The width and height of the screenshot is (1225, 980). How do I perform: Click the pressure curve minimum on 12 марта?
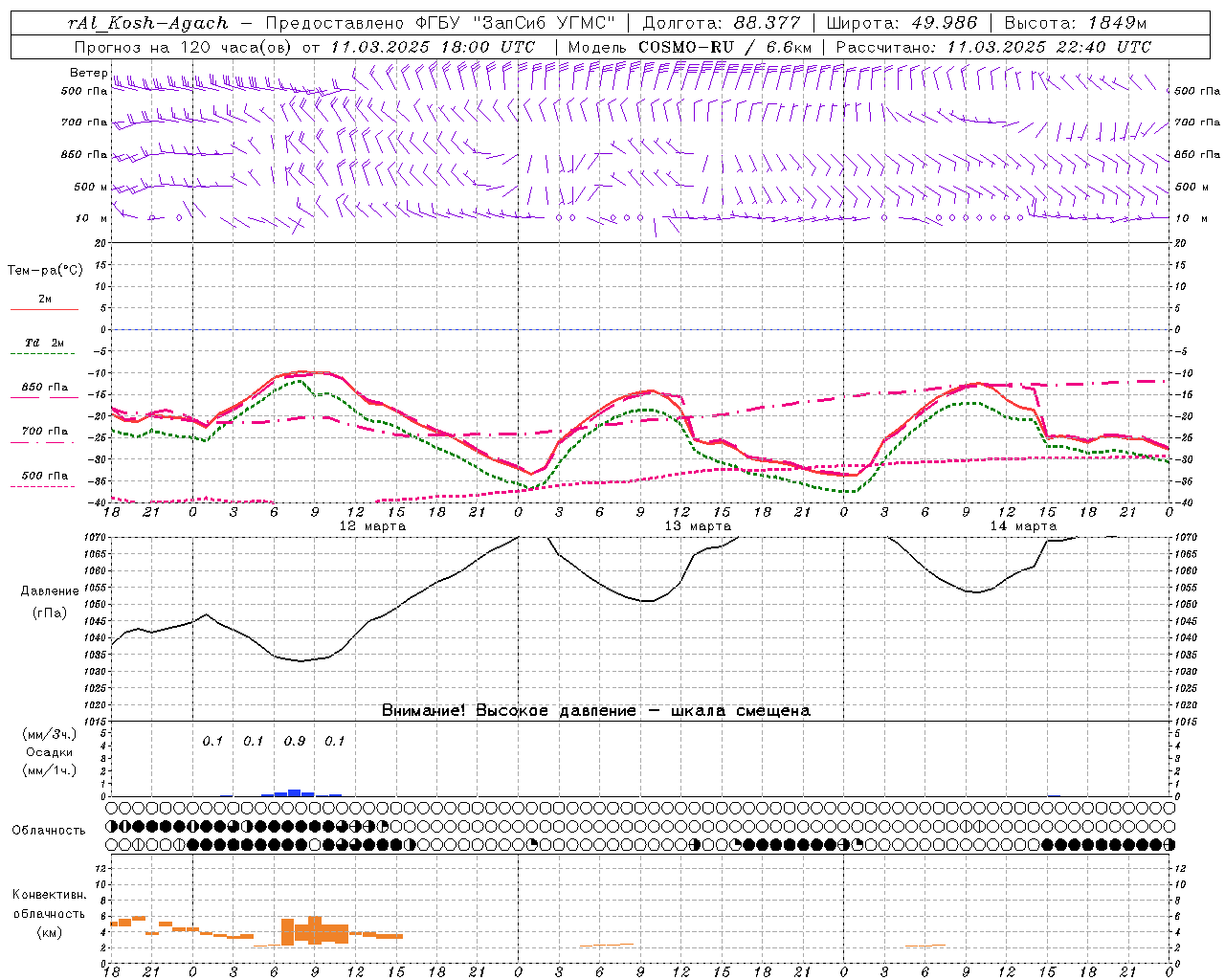301,660
